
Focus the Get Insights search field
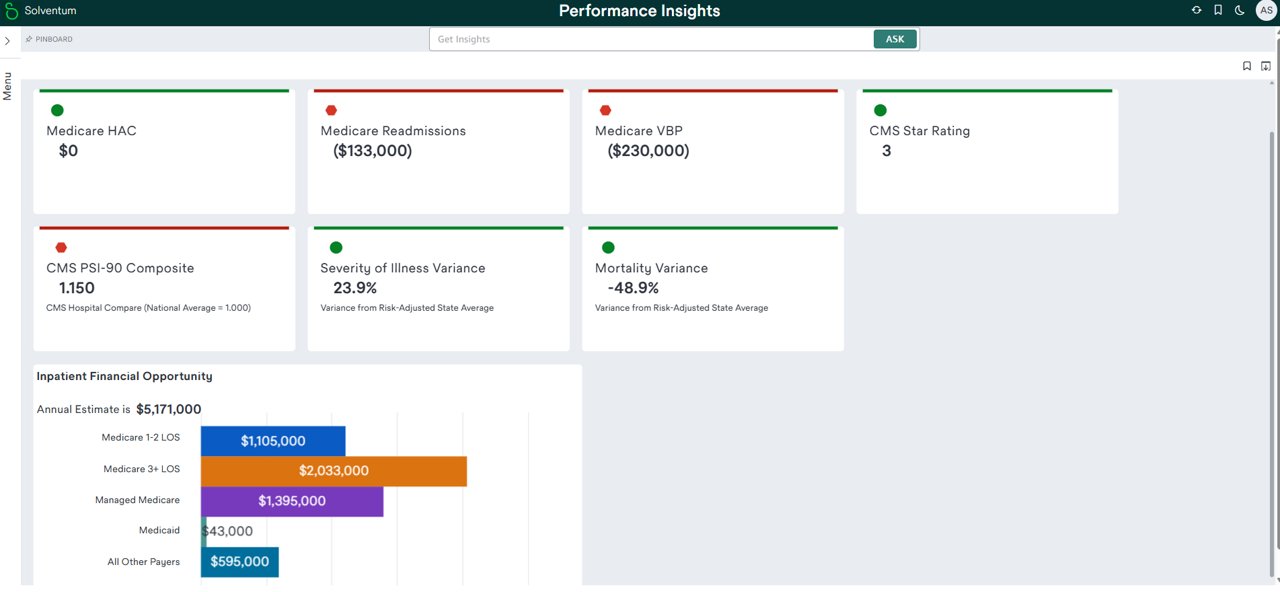pos(651,39)
